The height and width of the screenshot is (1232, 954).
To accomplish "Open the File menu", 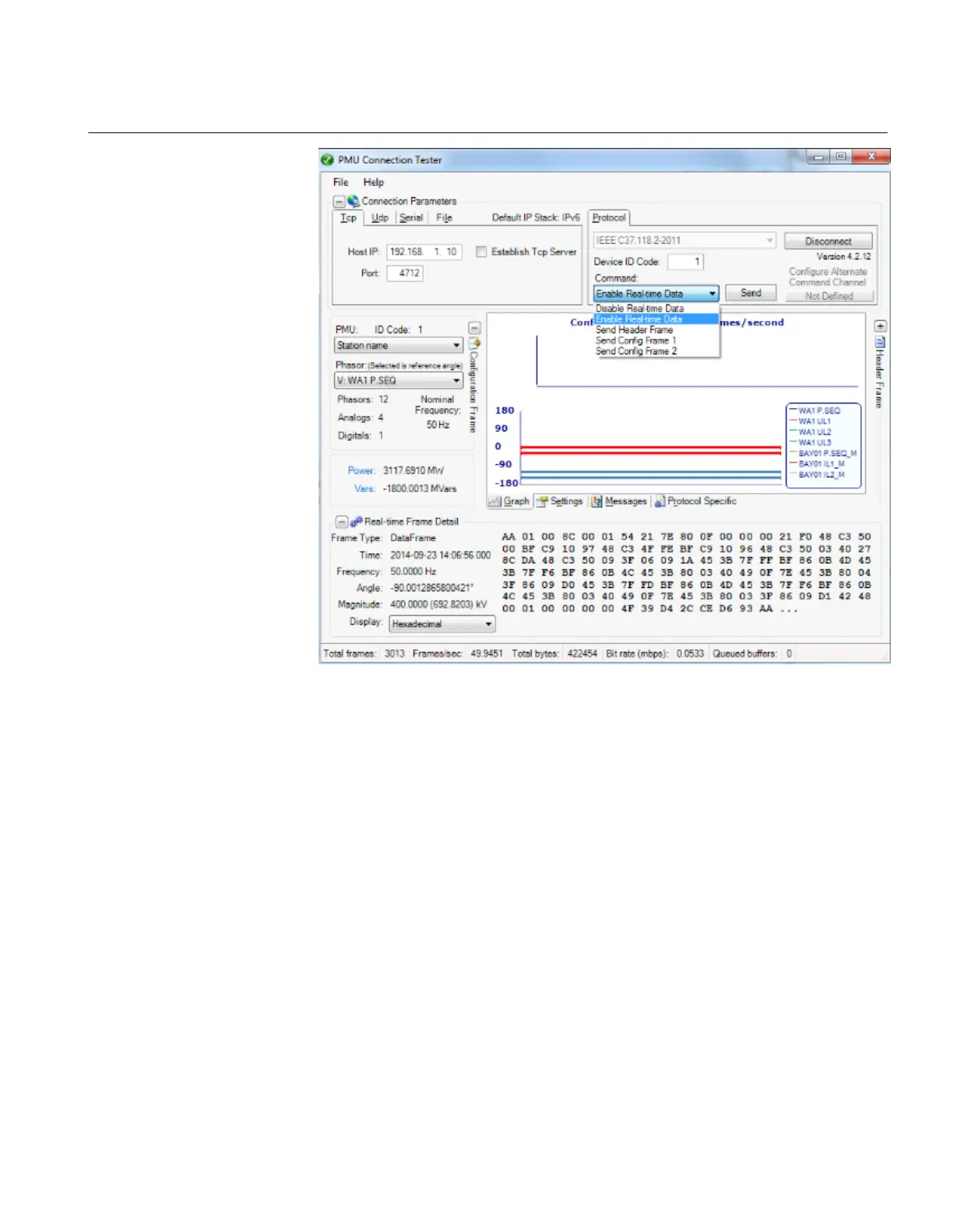I will tap(340, 182).
